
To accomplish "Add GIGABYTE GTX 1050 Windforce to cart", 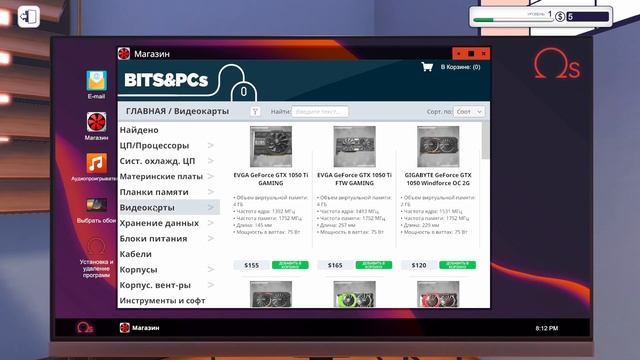I will click(458, 265).
